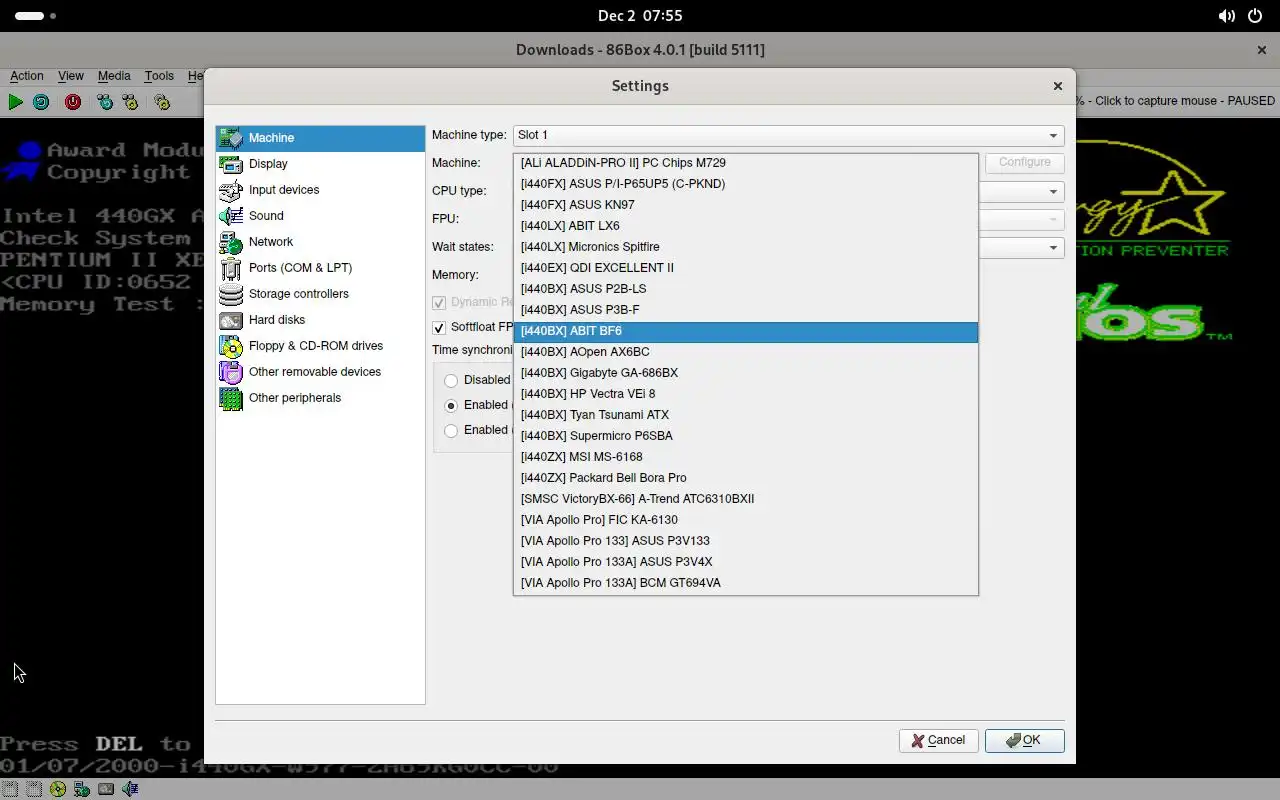
Task: Select the last Enabled time sync radio
Action: (451, 430)
